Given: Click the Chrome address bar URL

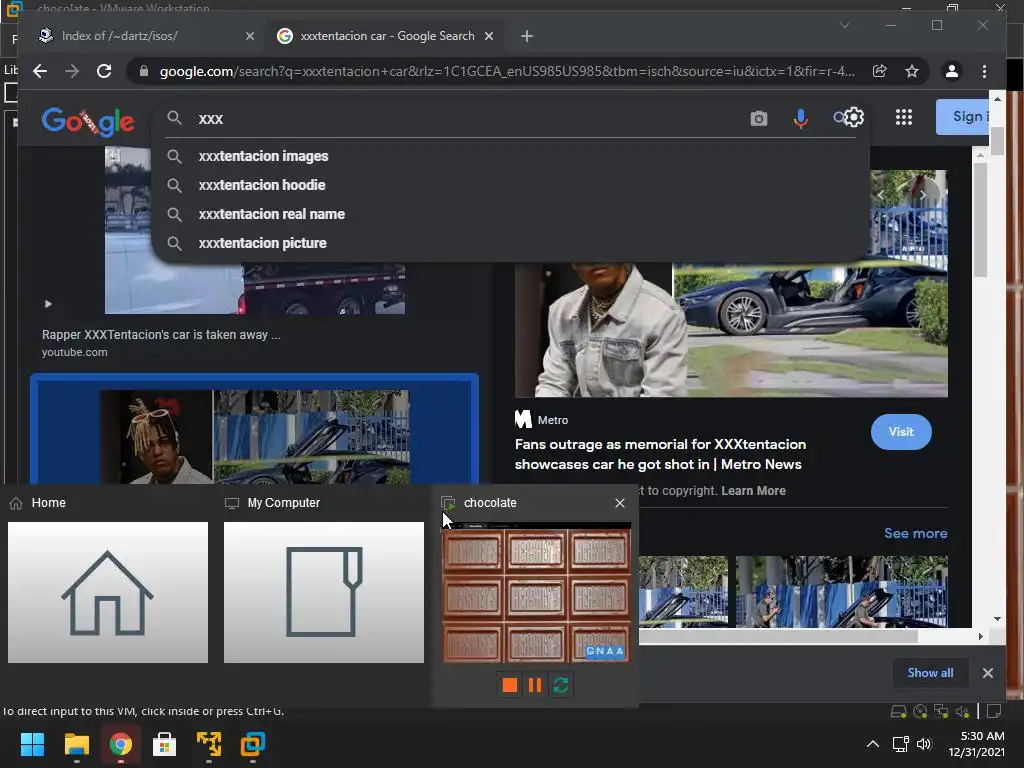Looking at the screenshot, I should (507, 71).
